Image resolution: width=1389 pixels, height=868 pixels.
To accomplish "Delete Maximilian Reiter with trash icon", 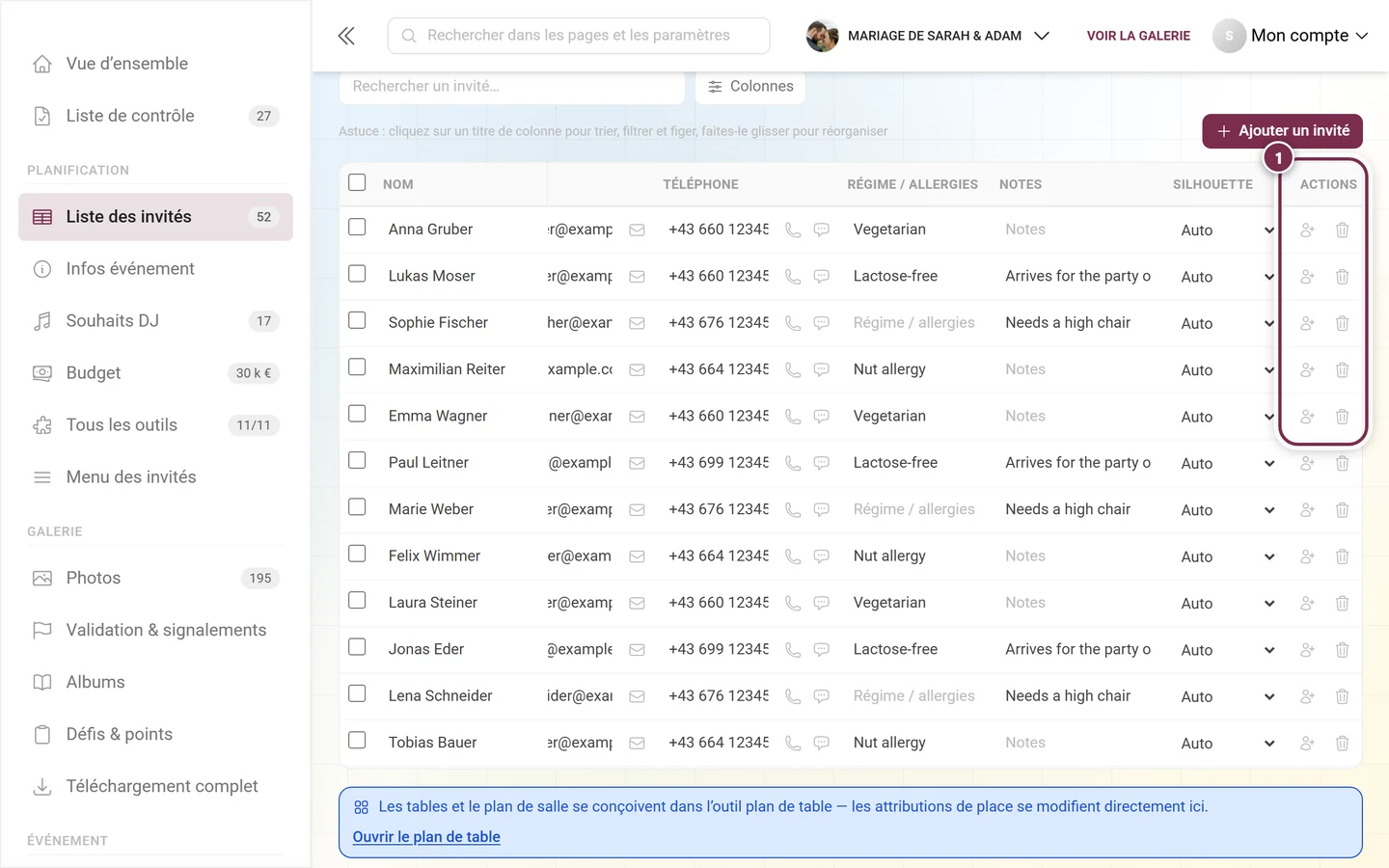I will click(1342, 369).
